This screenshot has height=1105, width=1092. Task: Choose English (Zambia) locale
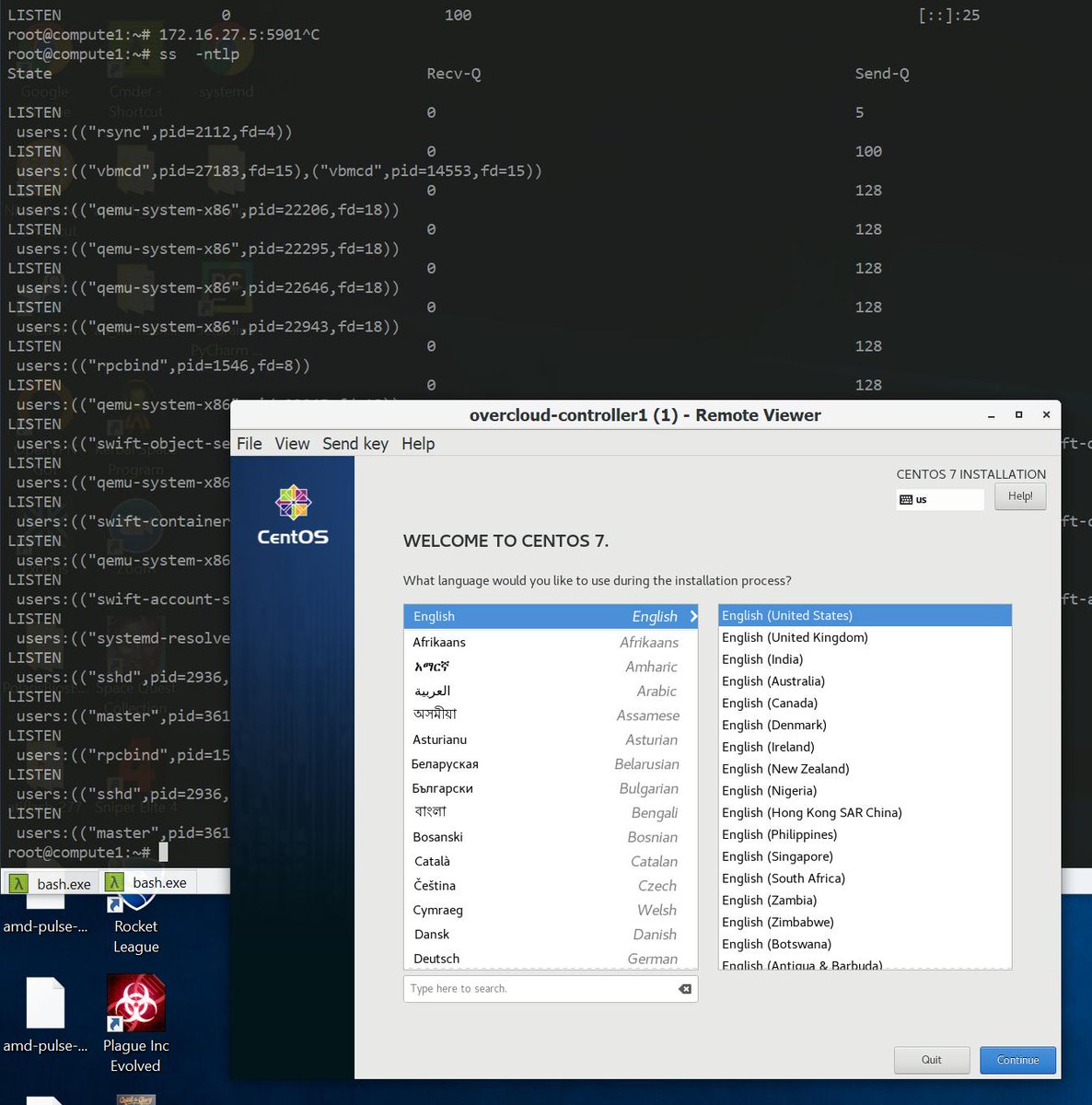tap(865, 901)
